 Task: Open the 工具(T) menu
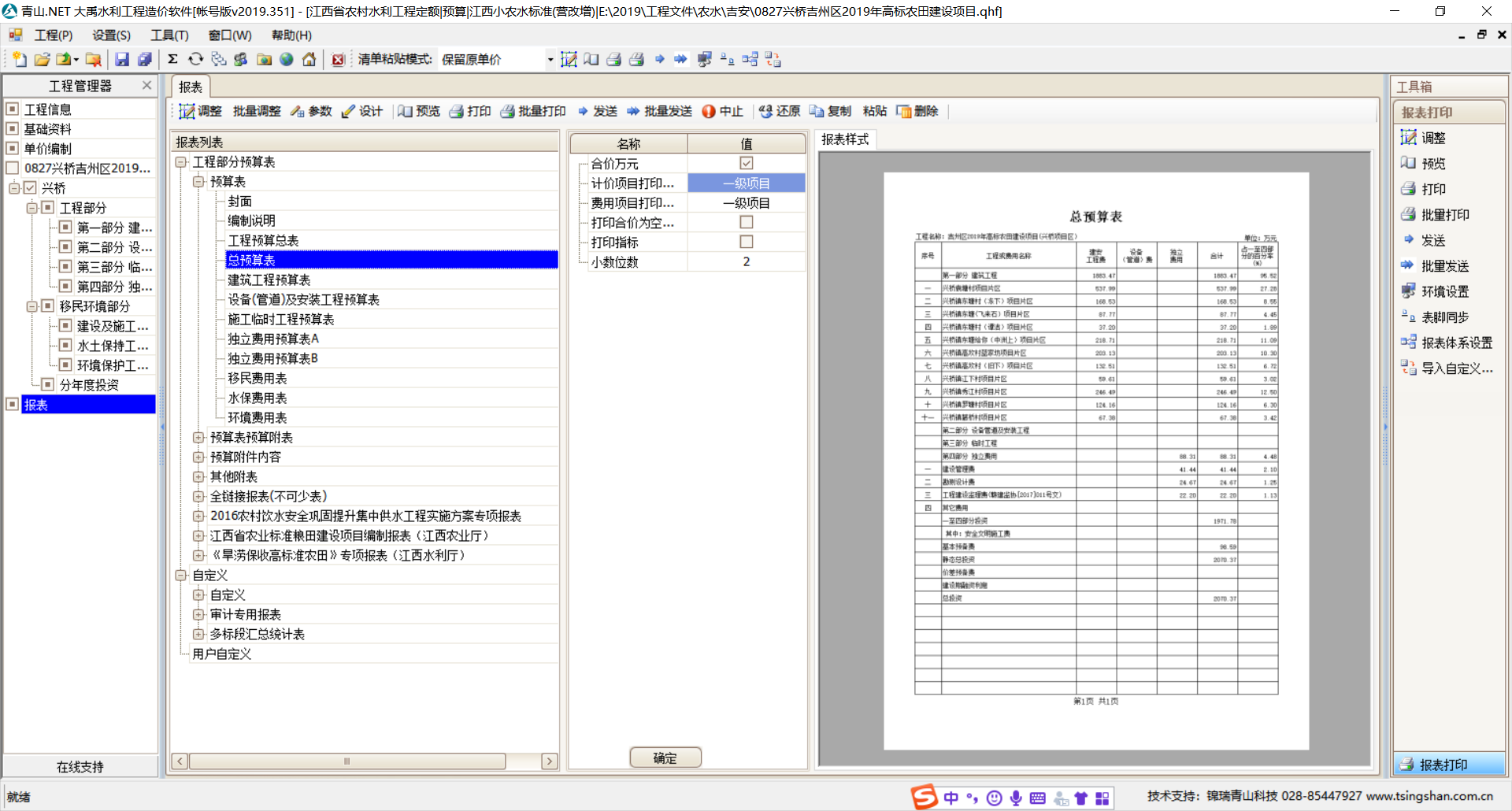point(169,35)
